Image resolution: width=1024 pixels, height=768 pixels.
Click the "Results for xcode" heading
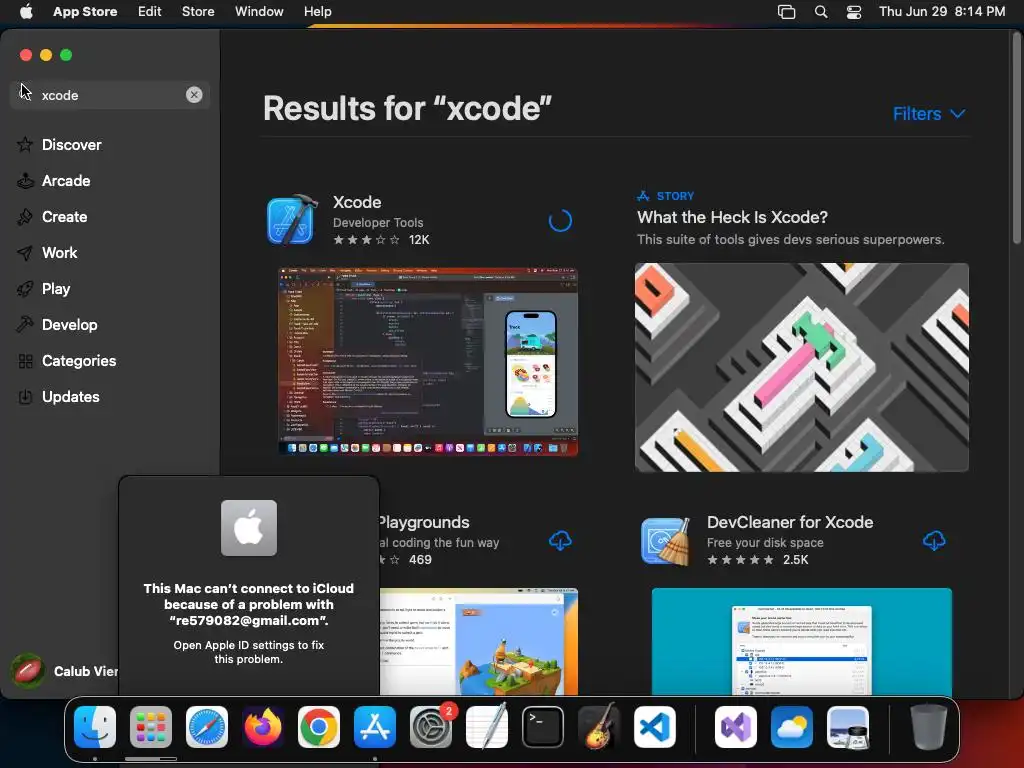pyautogui.click(x=408, y=108)
